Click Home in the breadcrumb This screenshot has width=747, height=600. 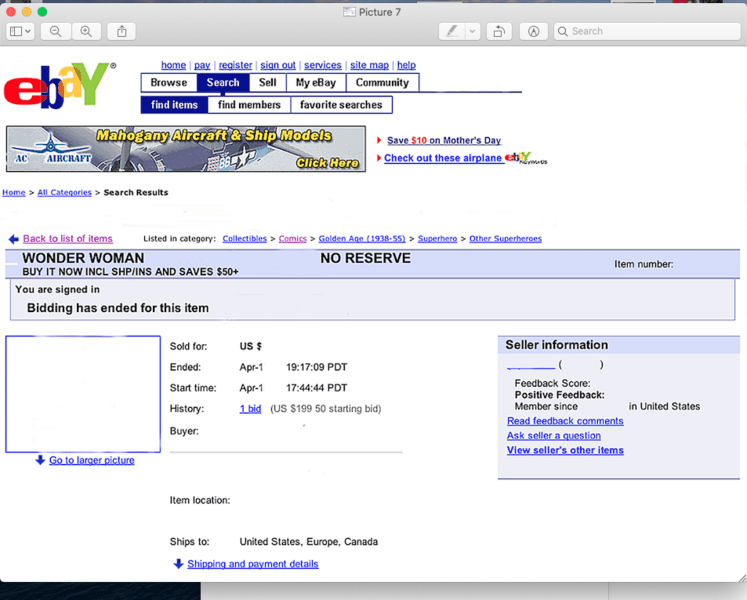click(14, 193)
